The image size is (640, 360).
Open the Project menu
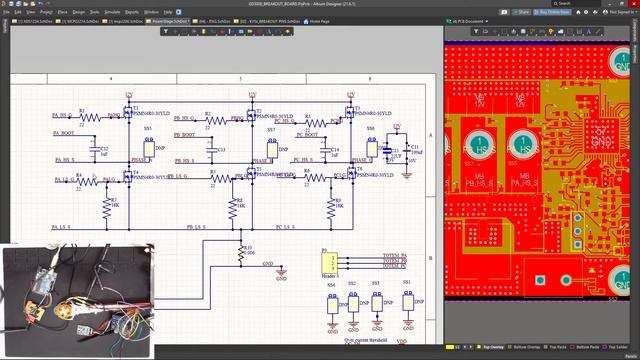46,12
